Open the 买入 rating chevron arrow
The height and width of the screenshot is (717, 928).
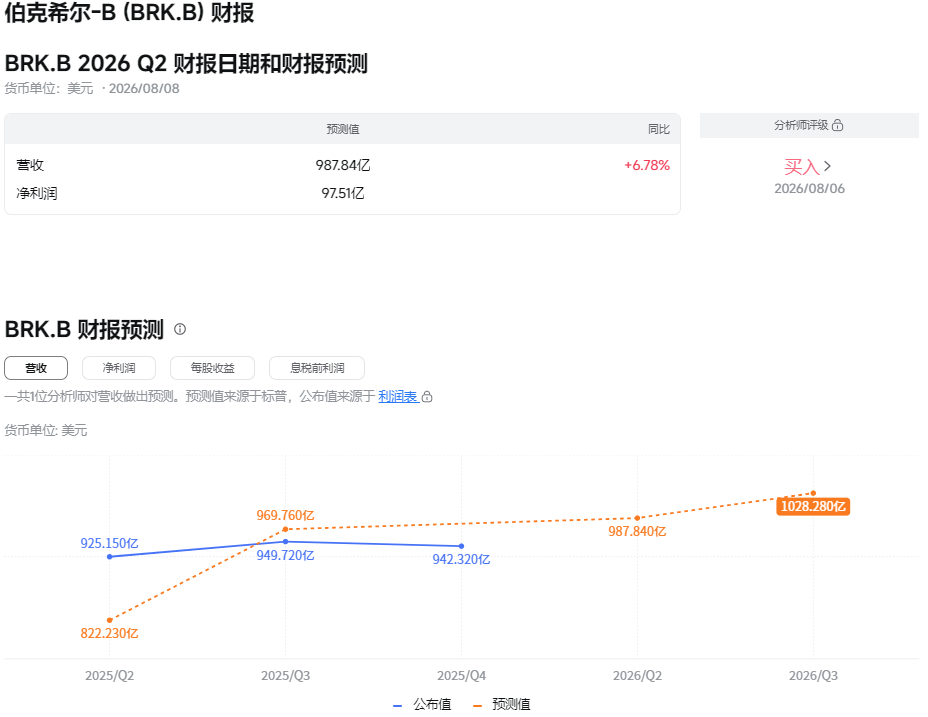(827, 166)
